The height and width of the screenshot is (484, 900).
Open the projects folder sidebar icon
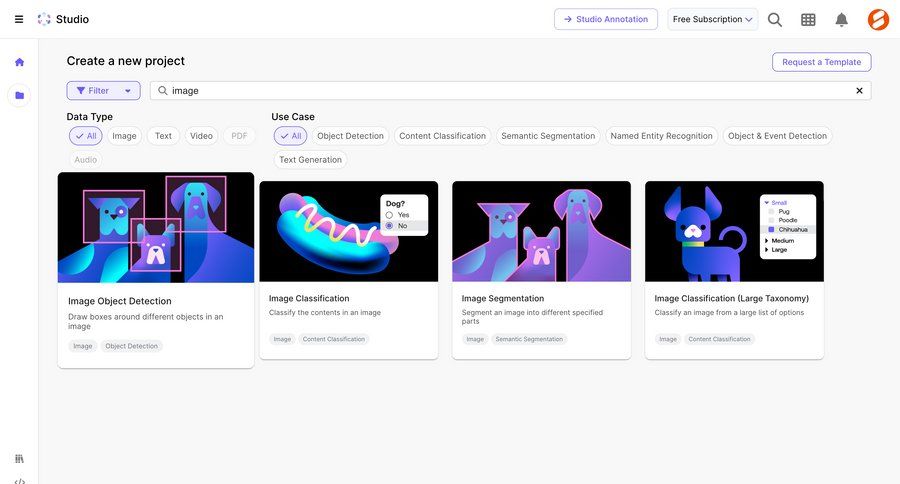tap(19, 96)
